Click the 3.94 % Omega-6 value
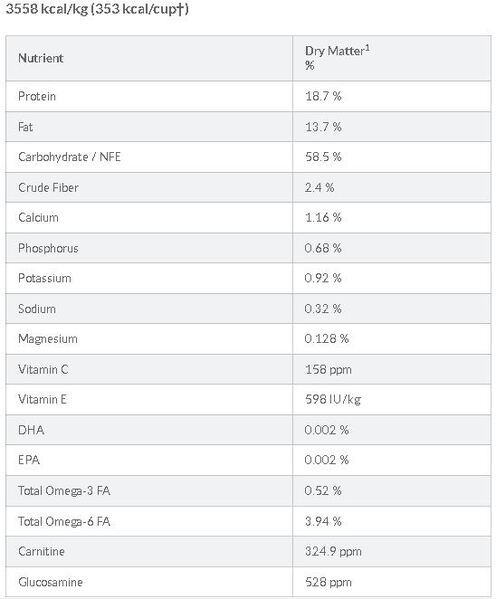 [x=323, y=521]
